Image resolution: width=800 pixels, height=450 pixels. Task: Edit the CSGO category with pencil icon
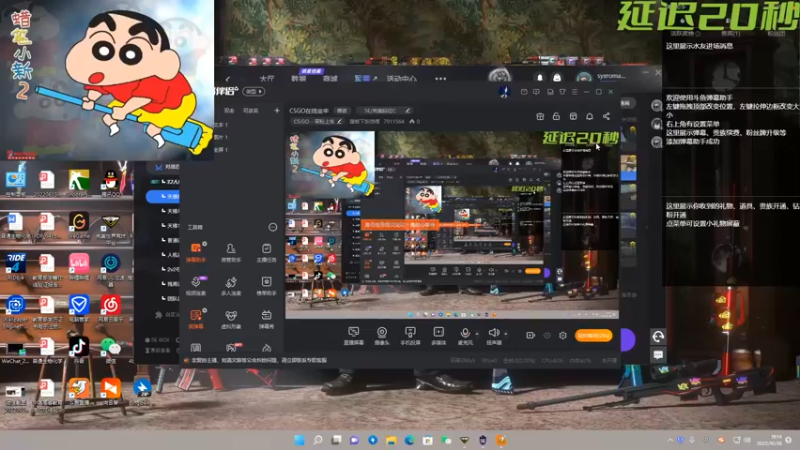[339, 121]
